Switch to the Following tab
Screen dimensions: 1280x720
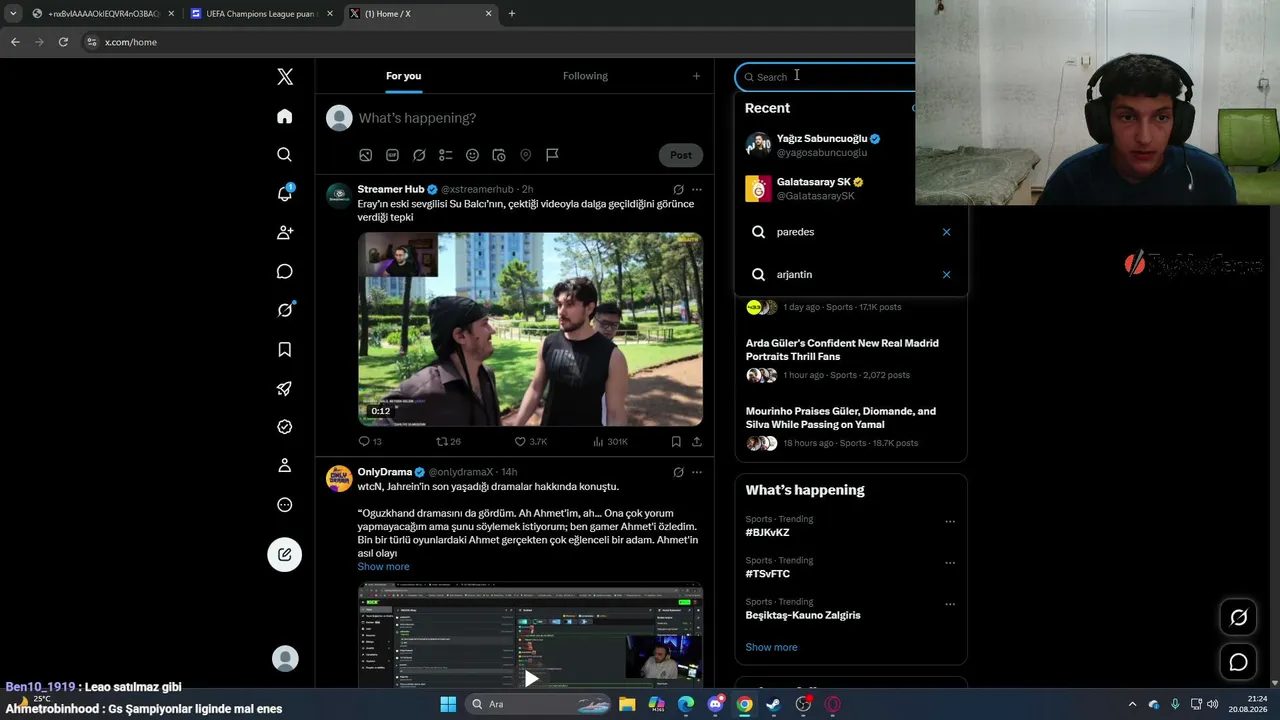pyautogui.click(x=585, y=76)
